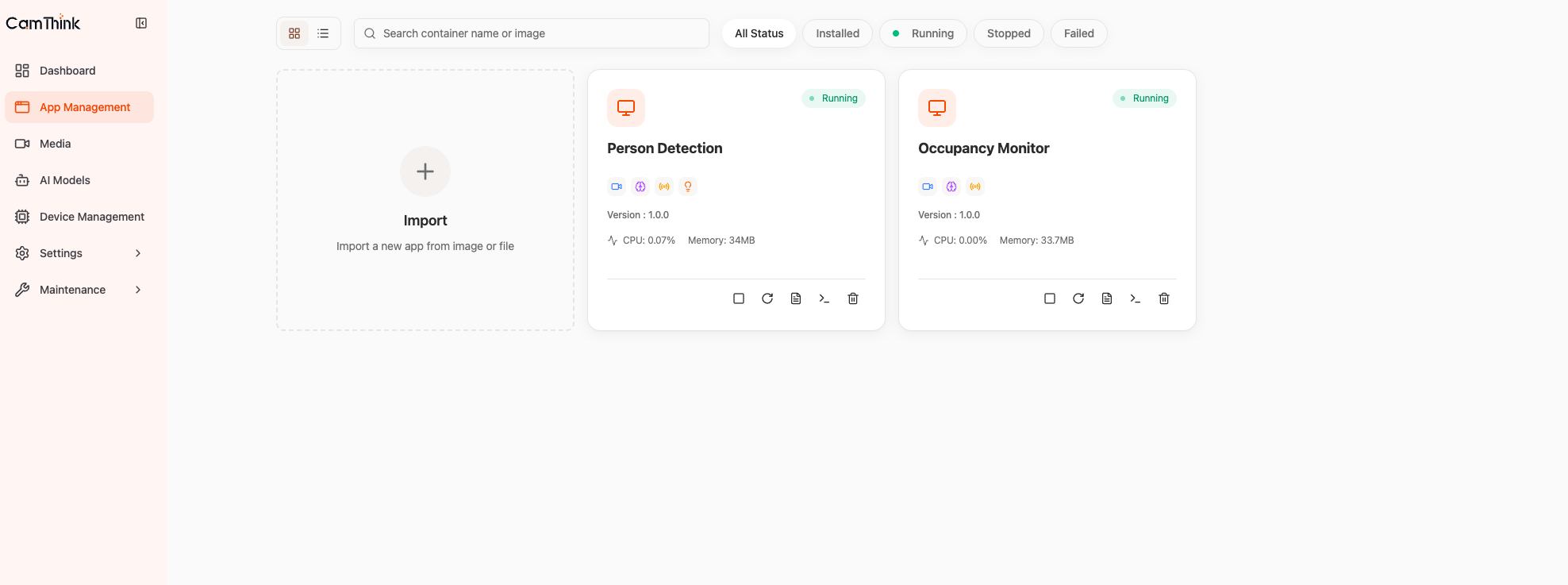The width and height of the screenshot is (1568, 585).
Task: Click the AI Models robot icon
Action: (x=22, y=180)
